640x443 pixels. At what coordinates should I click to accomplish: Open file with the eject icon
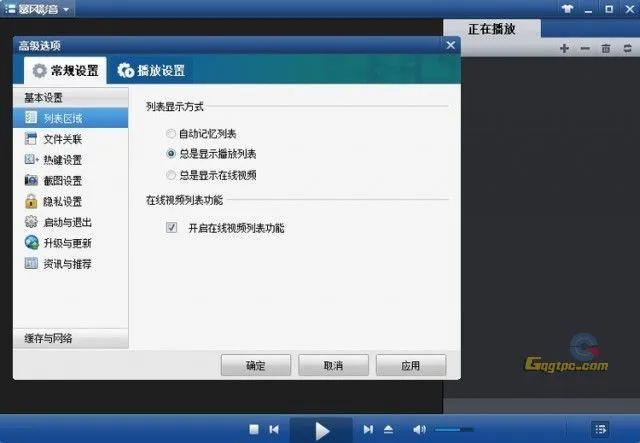tap(388, 429)
